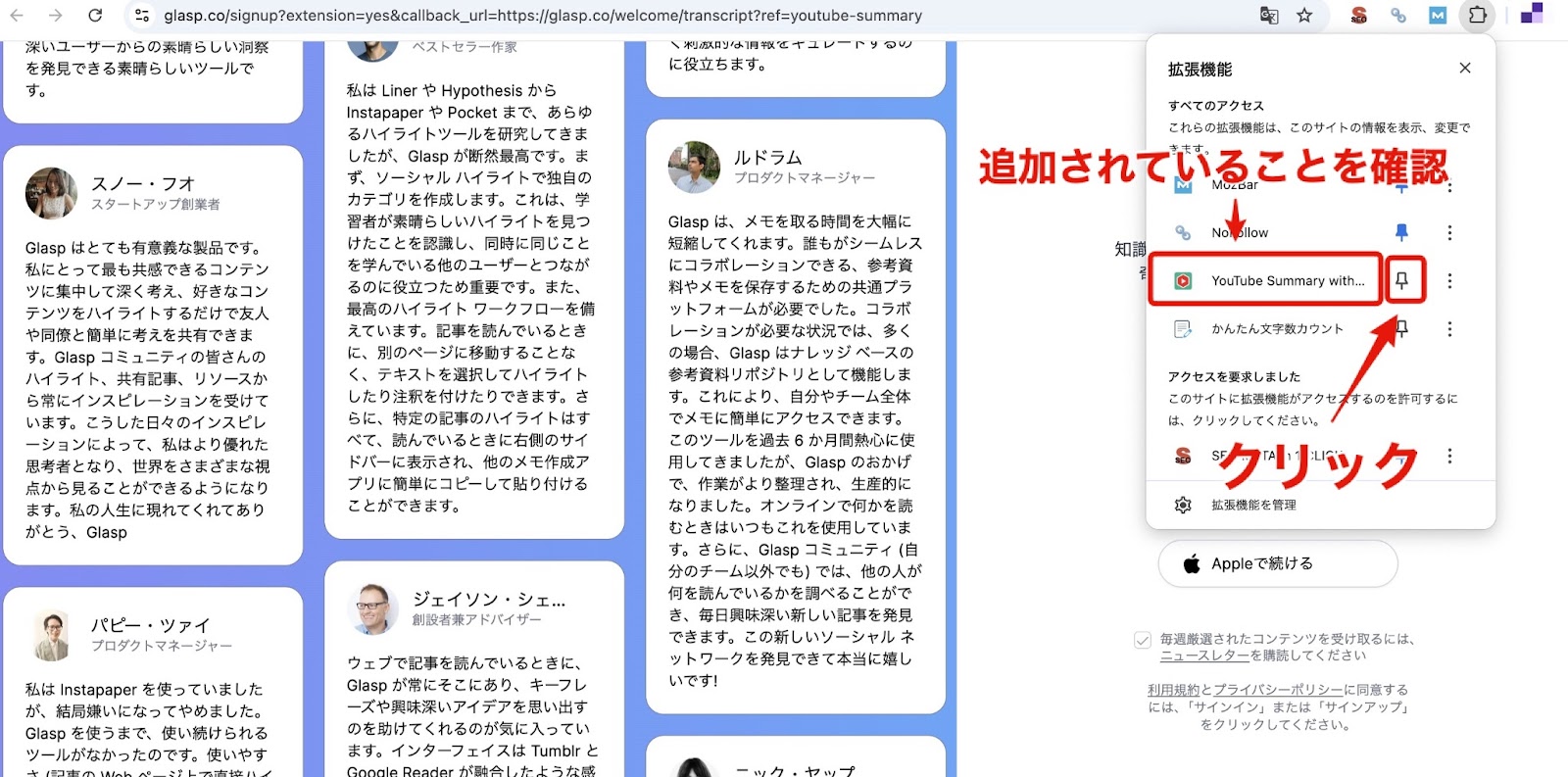This screenshot has width=1568, height=777.
Task: Open more options for かんたん文字数カウント
Action: pos(1449,329)
